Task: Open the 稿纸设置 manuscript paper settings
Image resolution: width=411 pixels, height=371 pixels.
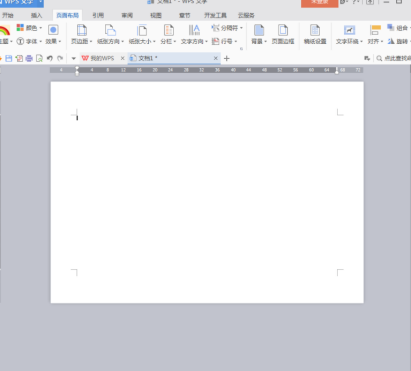Action: [x=315, y=34]
